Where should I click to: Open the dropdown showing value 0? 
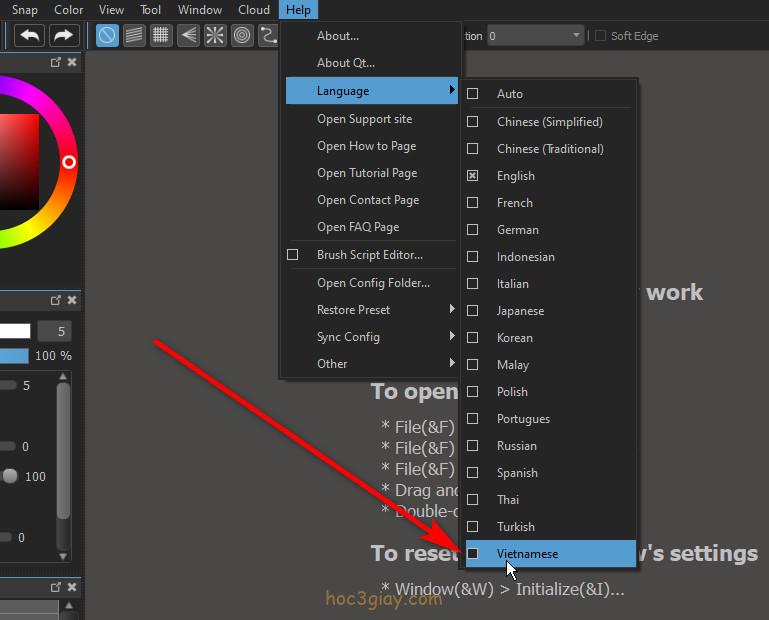point(535,36)
